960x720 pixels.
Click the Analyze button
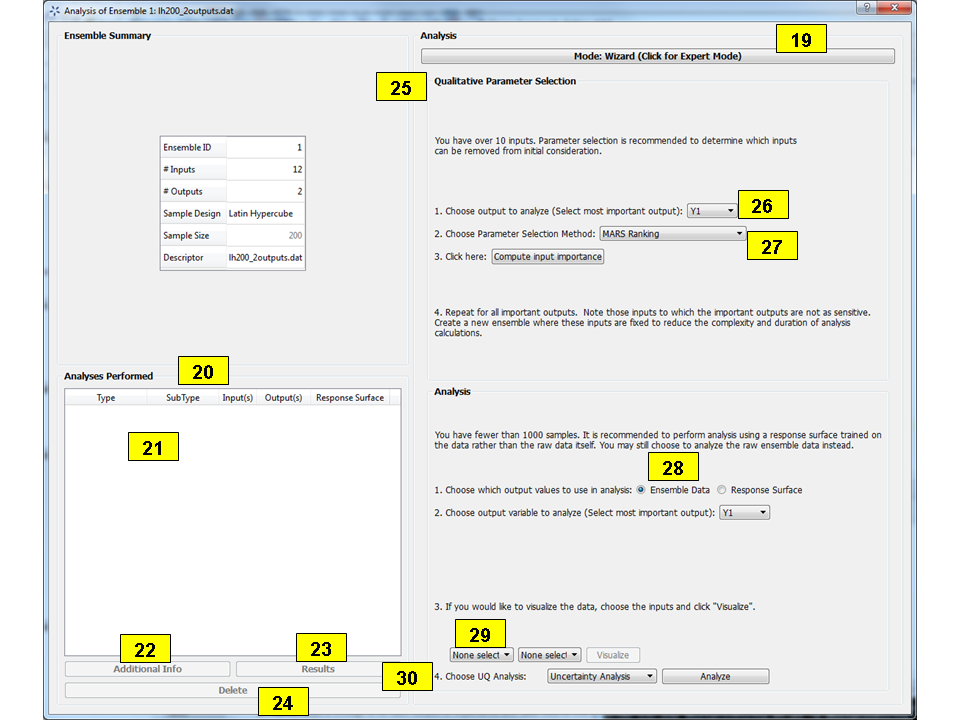715,676
